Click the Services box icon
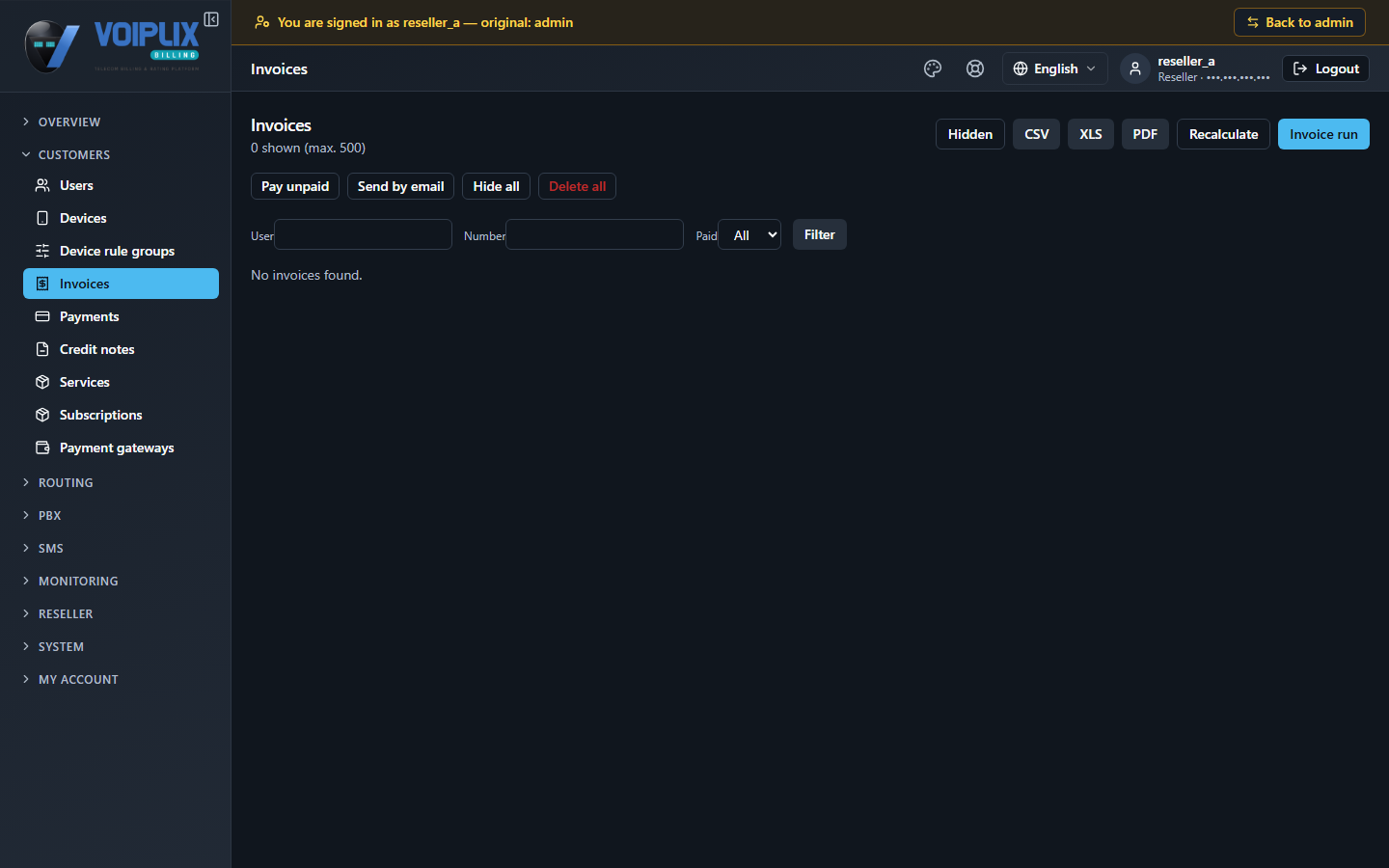The height and width of the screenshot is (868, 1389). click(42, 382)
